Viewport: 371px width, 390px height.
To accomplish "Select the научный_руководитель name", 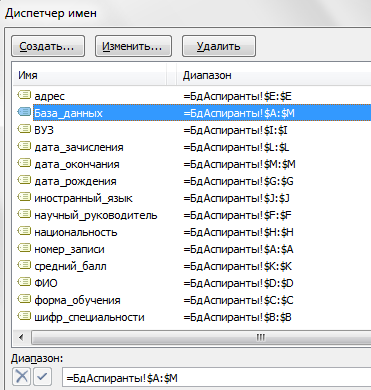I will 96,215.
